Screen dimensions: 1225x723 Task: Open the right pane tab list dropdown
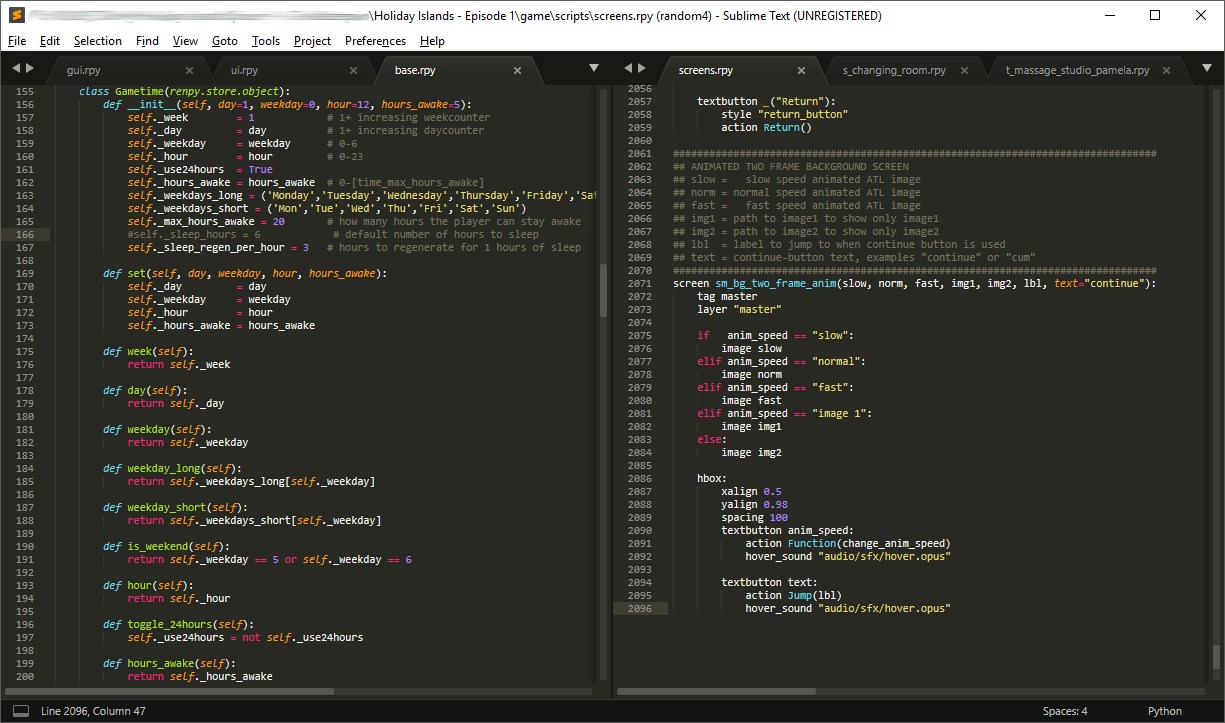(1205, 68)
